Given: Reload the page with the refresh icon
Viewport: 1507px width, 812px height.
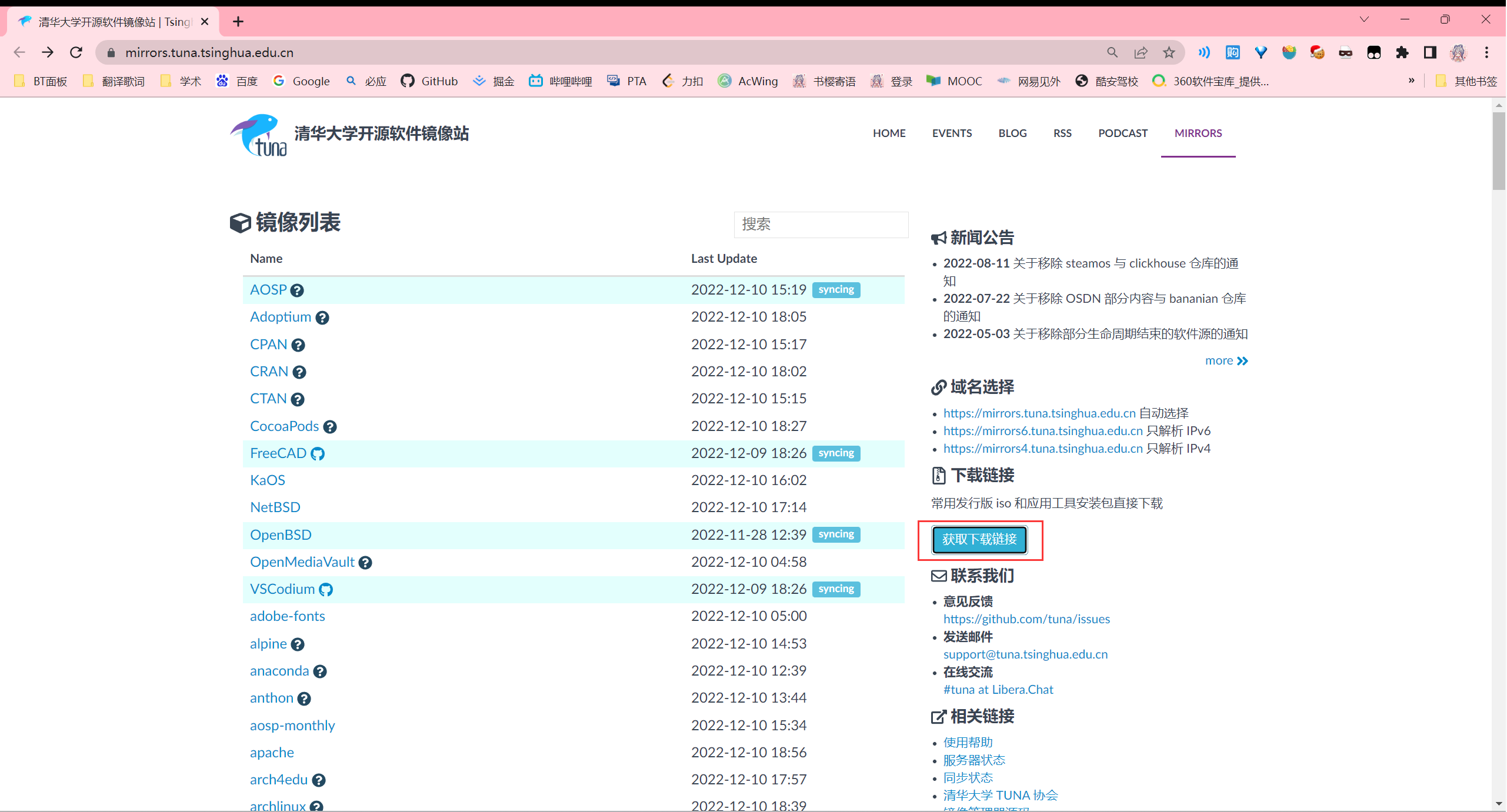Looking at the screenshot, I should click(76, 52).
